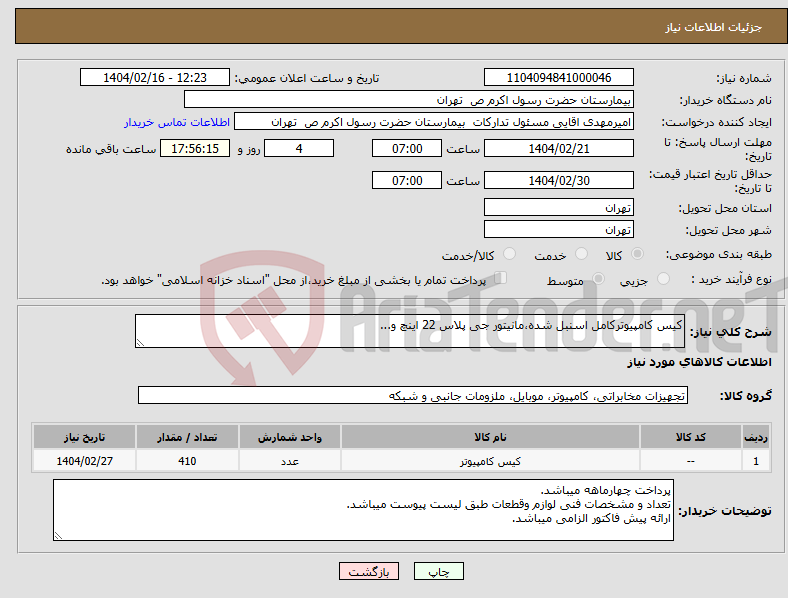This screenshot has height=598, width=788.
Task: Click the price validity date 1404/02/30
Action: pyautogui.click(x=558, y=180)
